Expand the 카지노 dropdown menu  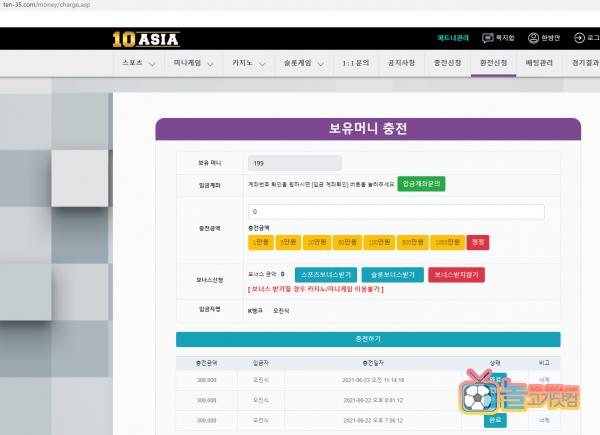[x=248, y=63]
